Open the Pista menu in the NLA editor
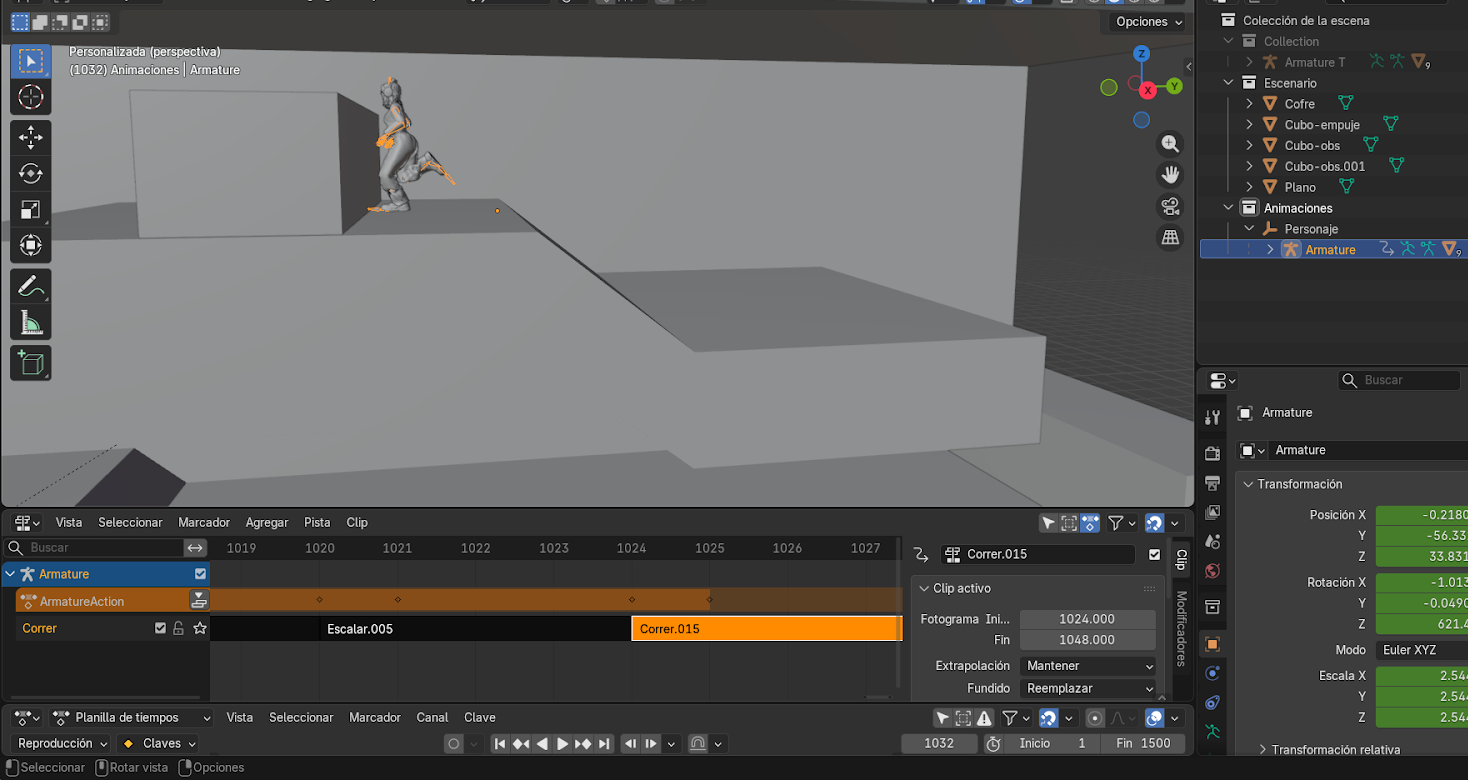This screenshot has width=1468, height=780. (317, 522)
